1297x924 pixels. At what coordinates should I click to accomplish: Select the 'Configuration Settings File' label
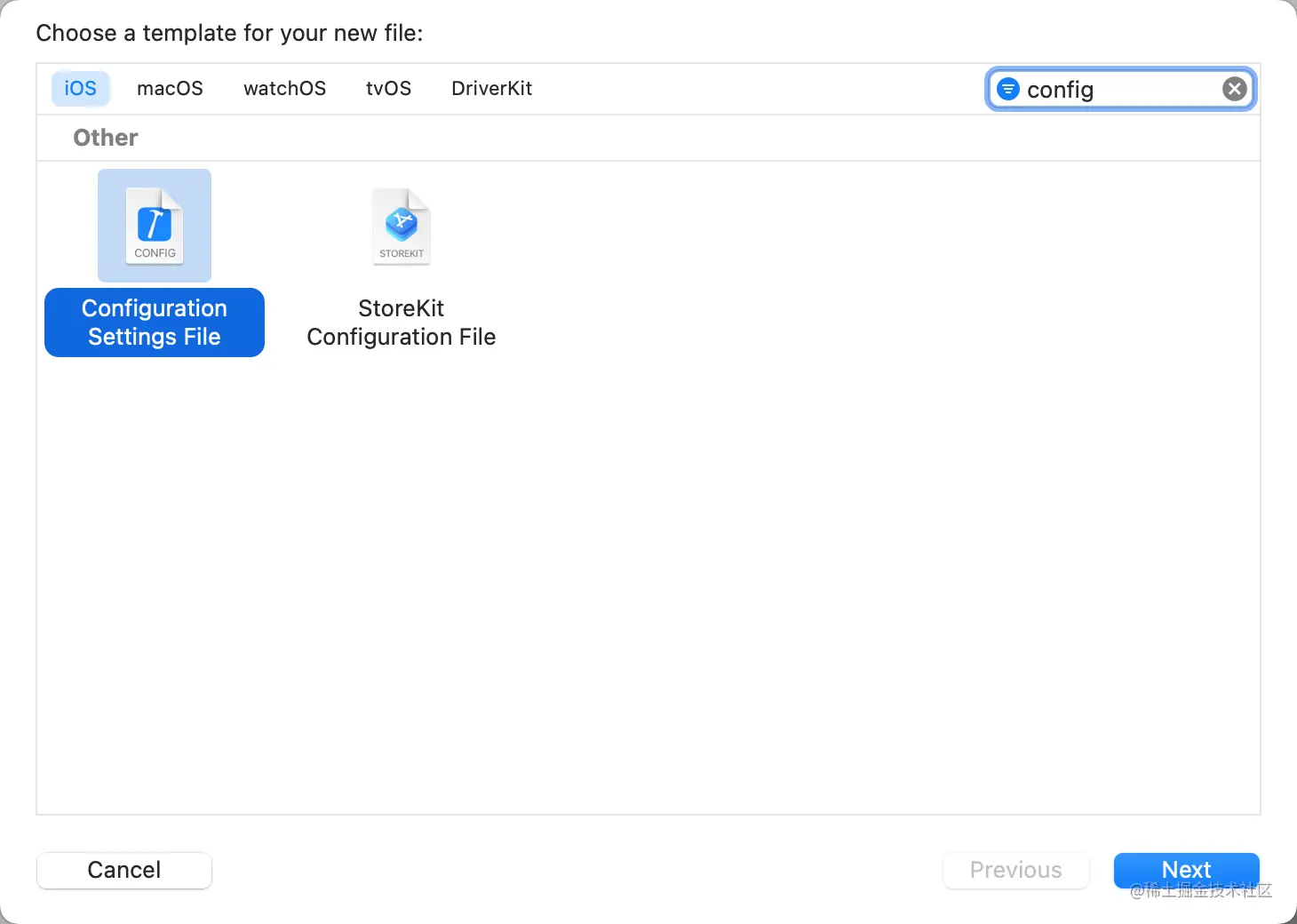155,323
